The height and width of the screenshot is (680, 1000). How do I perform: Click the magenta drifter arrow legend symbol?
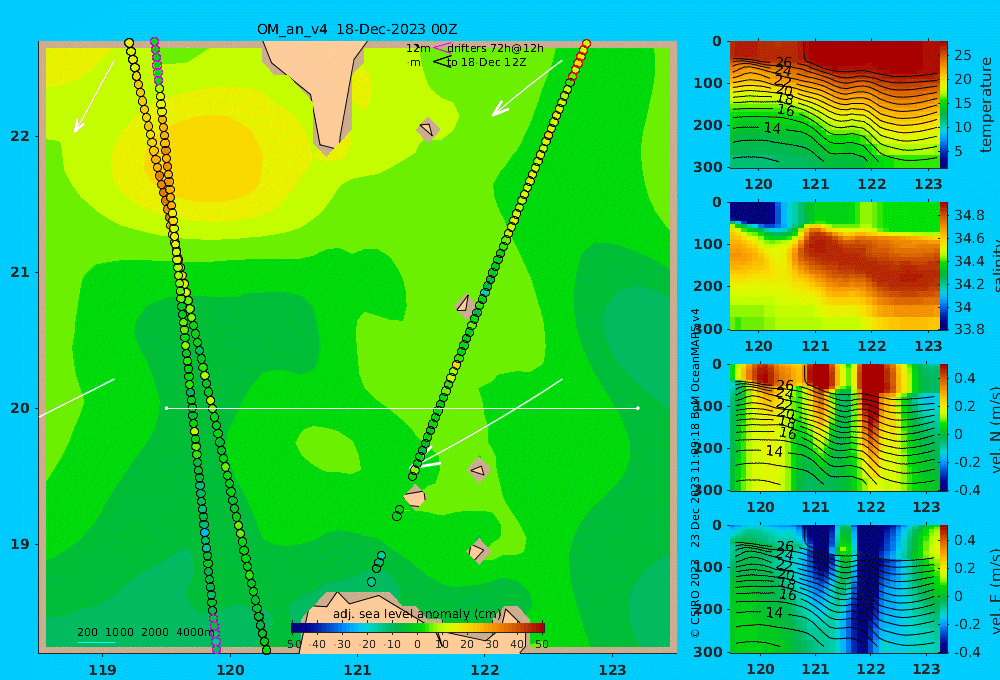(x=441, y=48)
